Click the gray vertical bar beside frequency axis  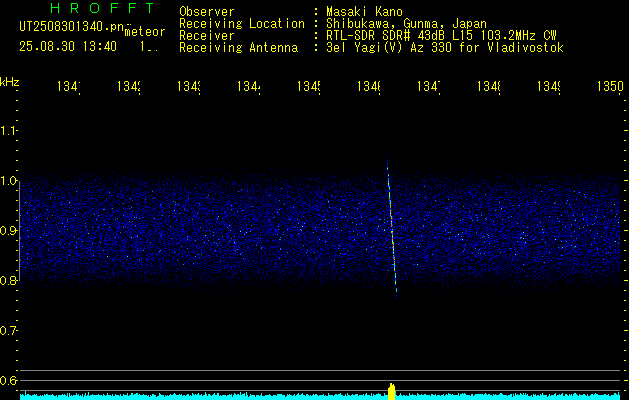(20, 230)
